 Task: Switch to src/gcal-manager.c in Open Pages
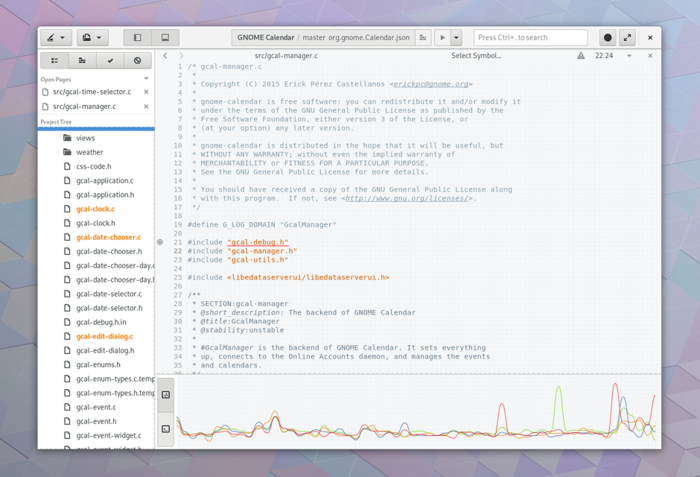85,106
